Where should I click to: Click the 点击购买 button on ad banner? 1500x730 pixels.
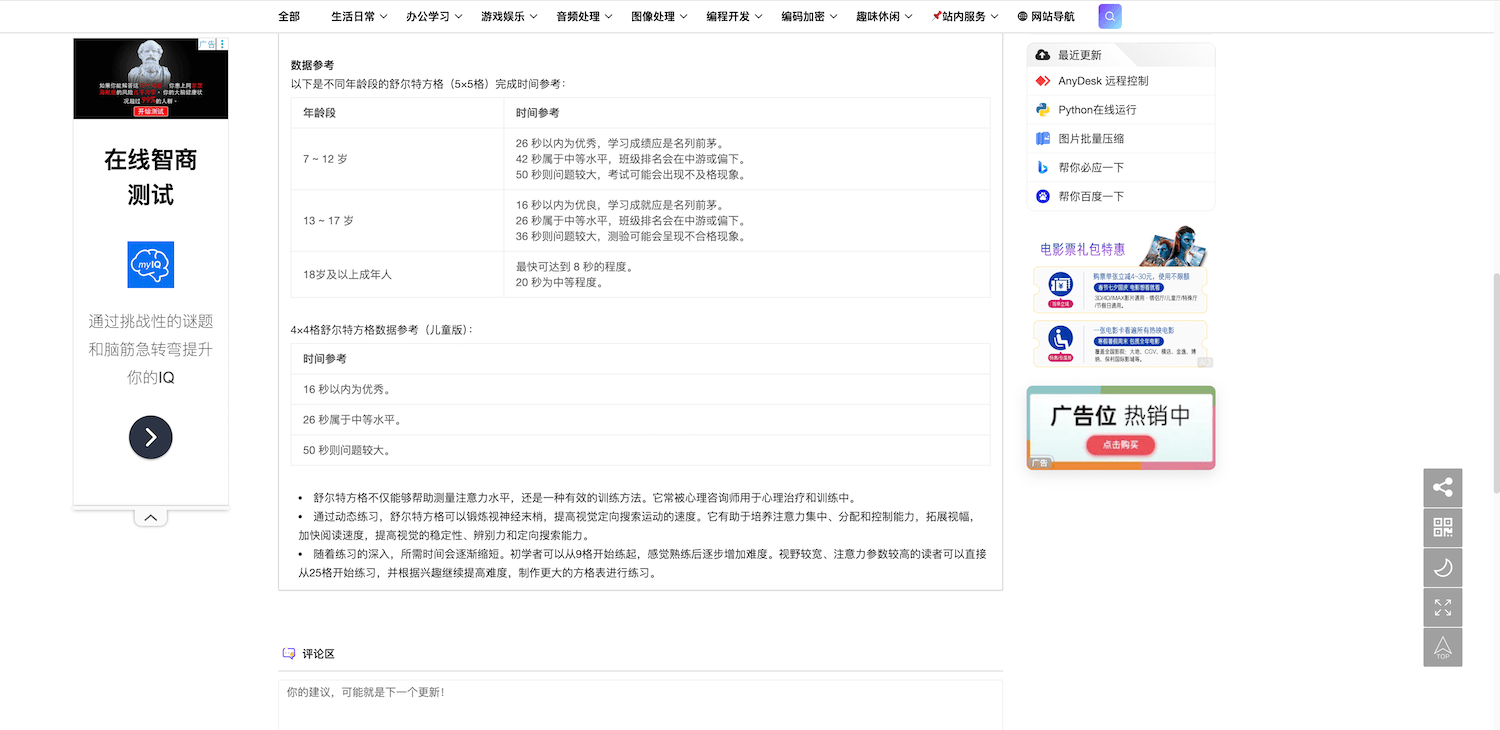pos(1119,445)
